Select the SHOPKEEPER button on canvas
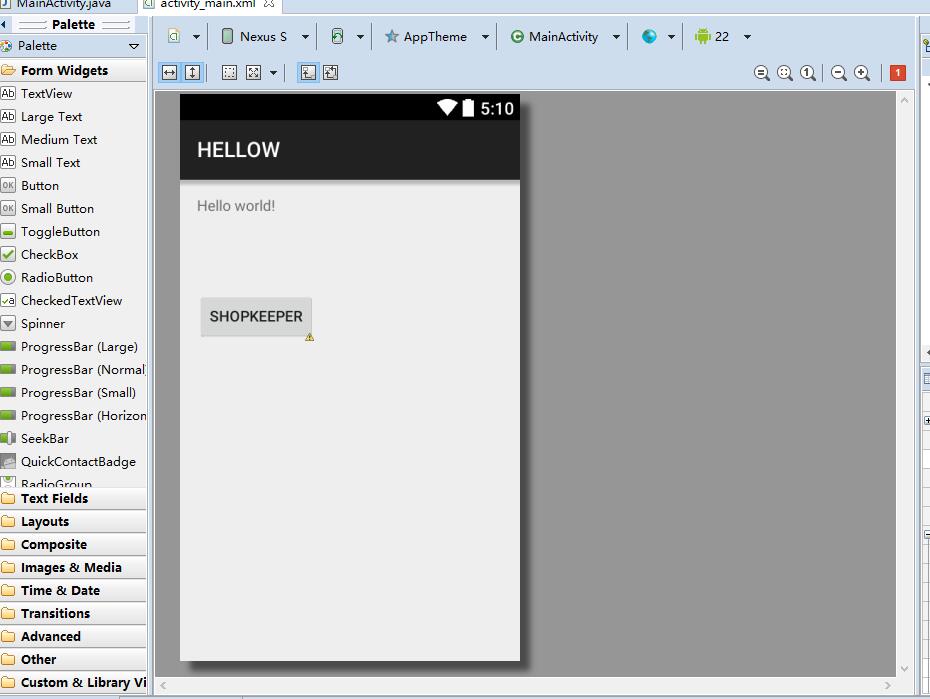 (x=256, y=317)
